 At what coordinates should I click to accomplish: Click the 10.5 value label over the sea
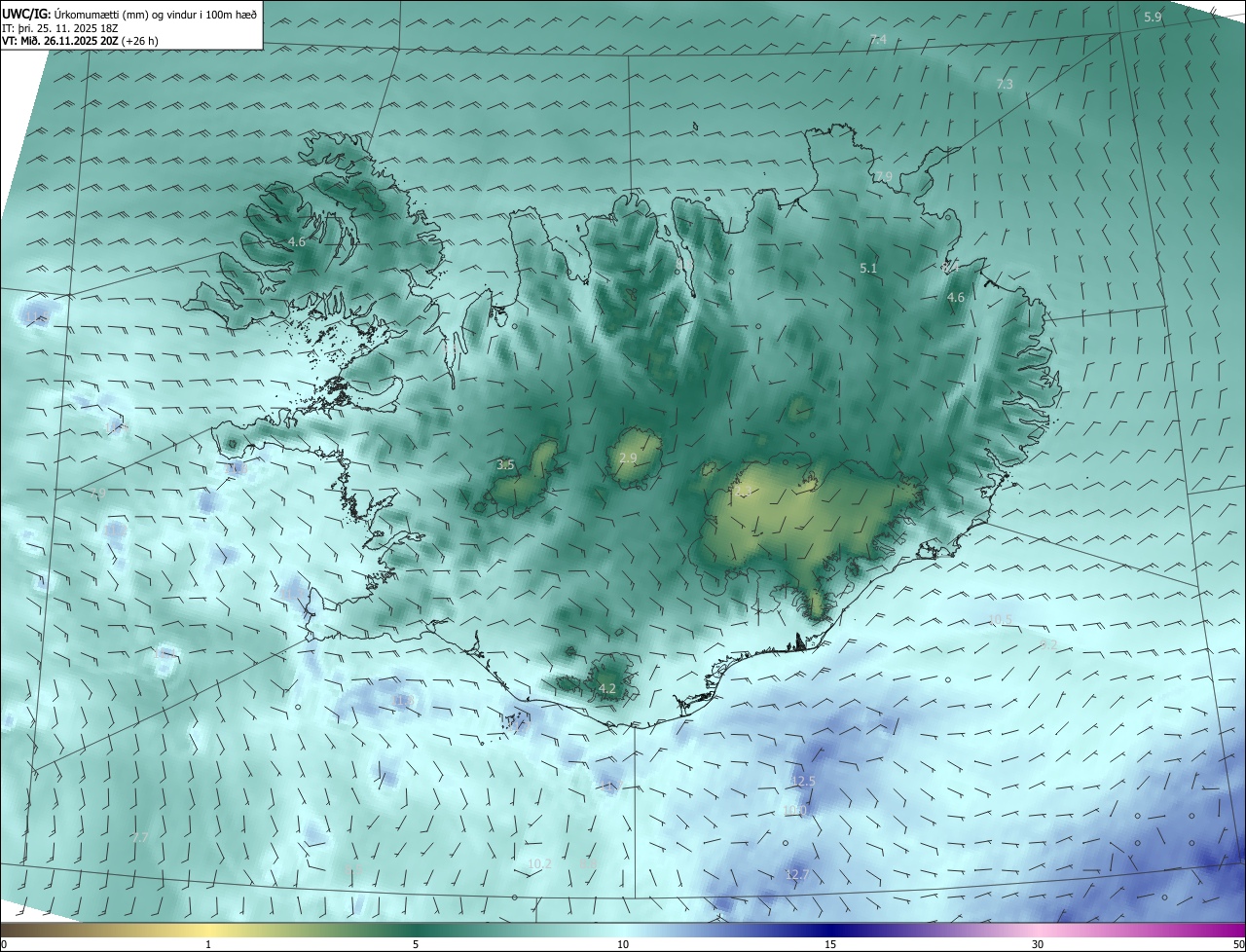click(1000, 620)
